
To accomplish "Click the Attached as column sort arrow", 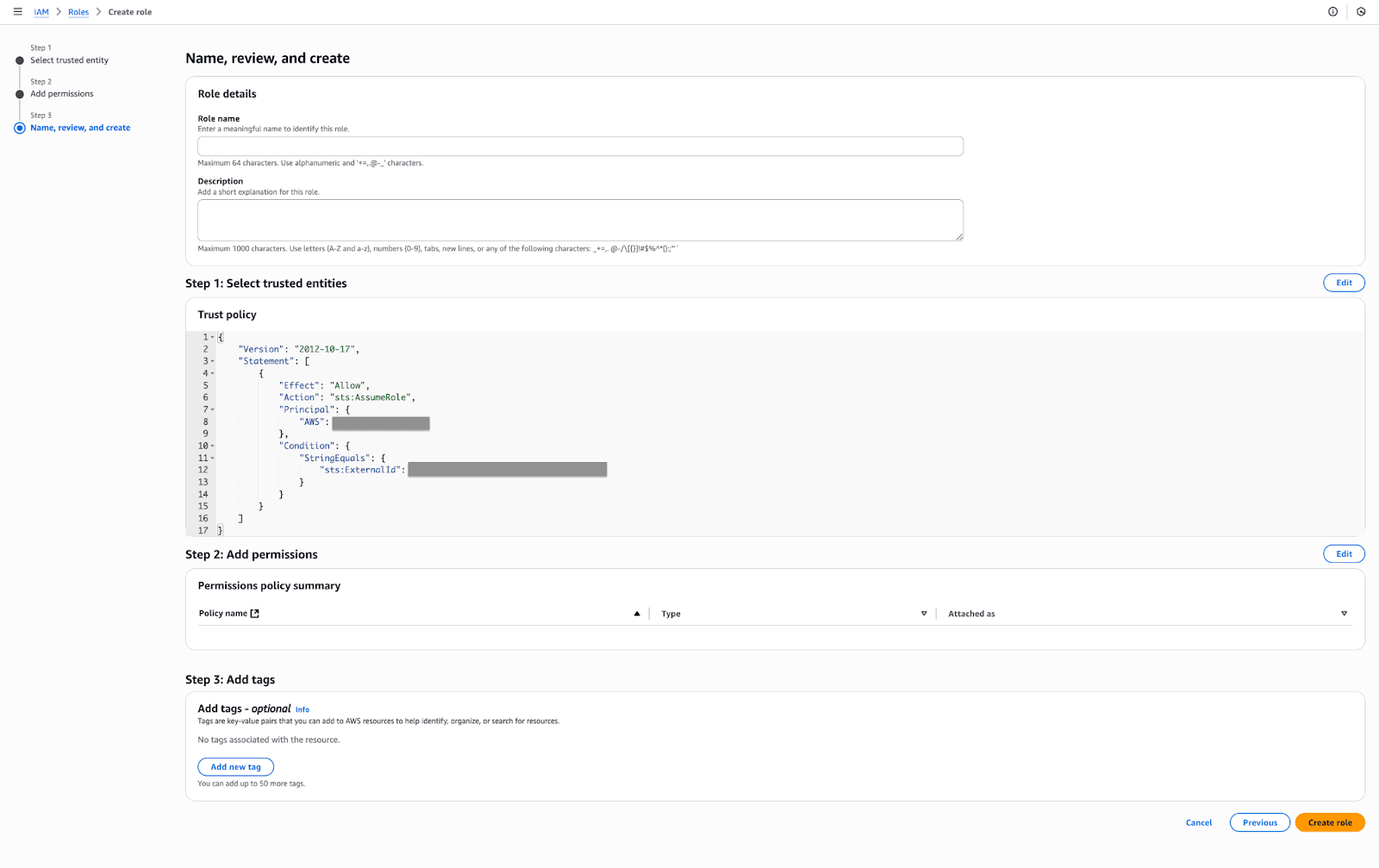I will [x=1344, y=614].
